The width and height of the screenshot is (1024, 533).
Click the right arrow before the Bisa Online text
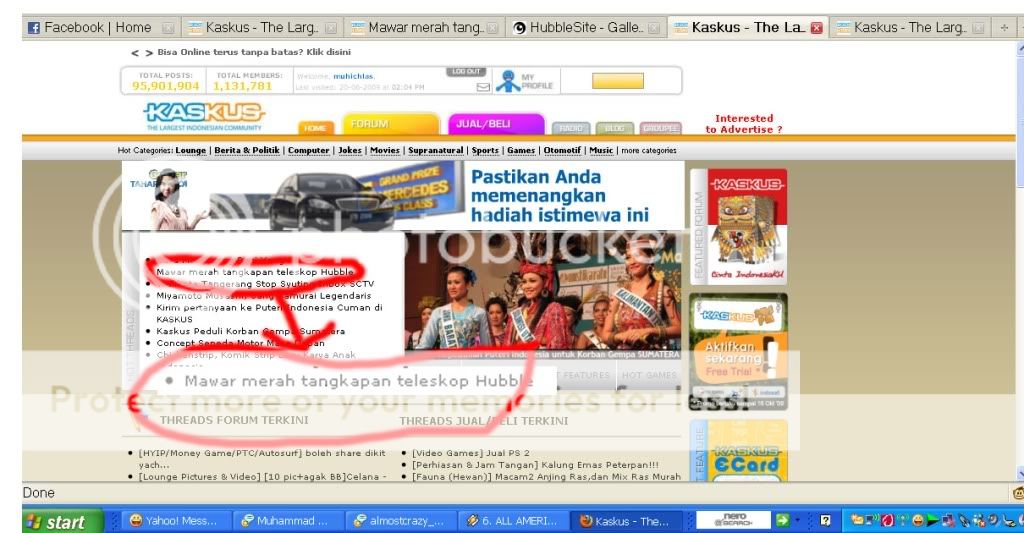[149, 53]
